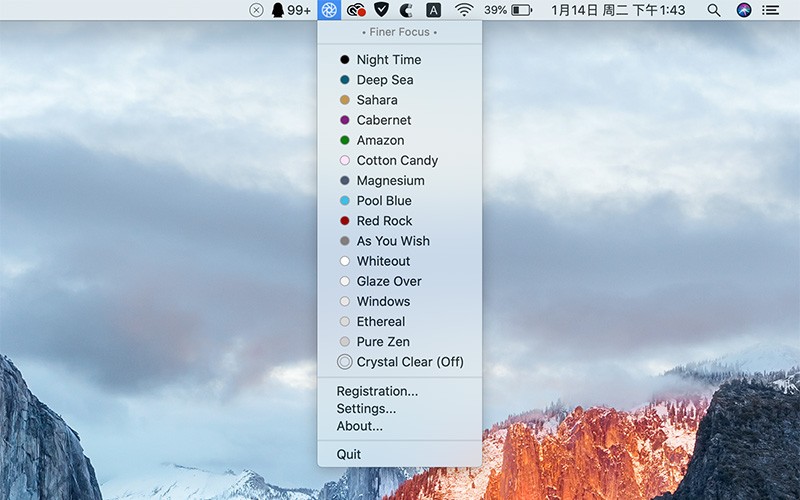Pick the As You Wish theme
800x500 pixels.
point(399,241)
